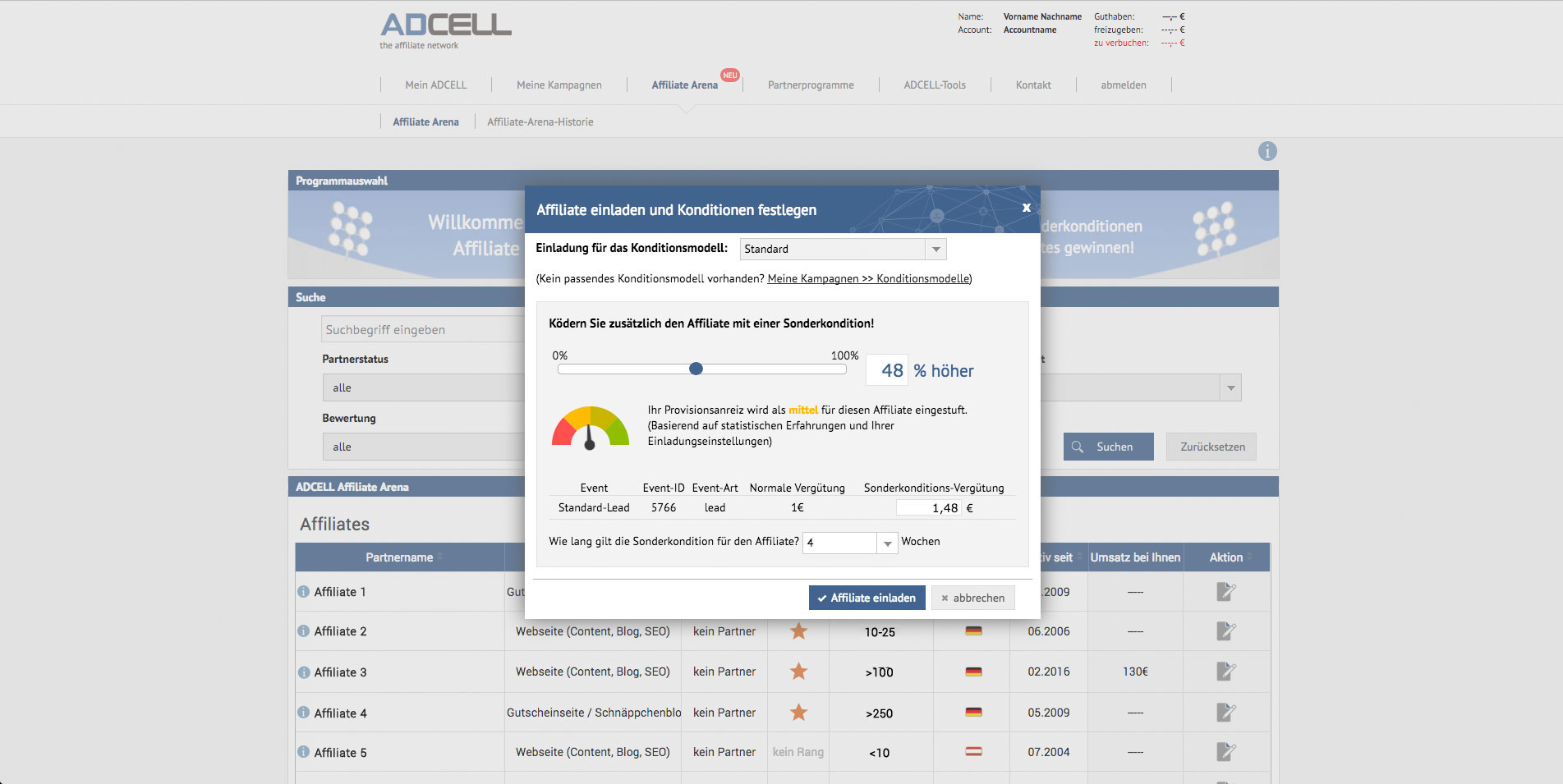Click the info icon beside Affiliate 4

pos(303,713)
